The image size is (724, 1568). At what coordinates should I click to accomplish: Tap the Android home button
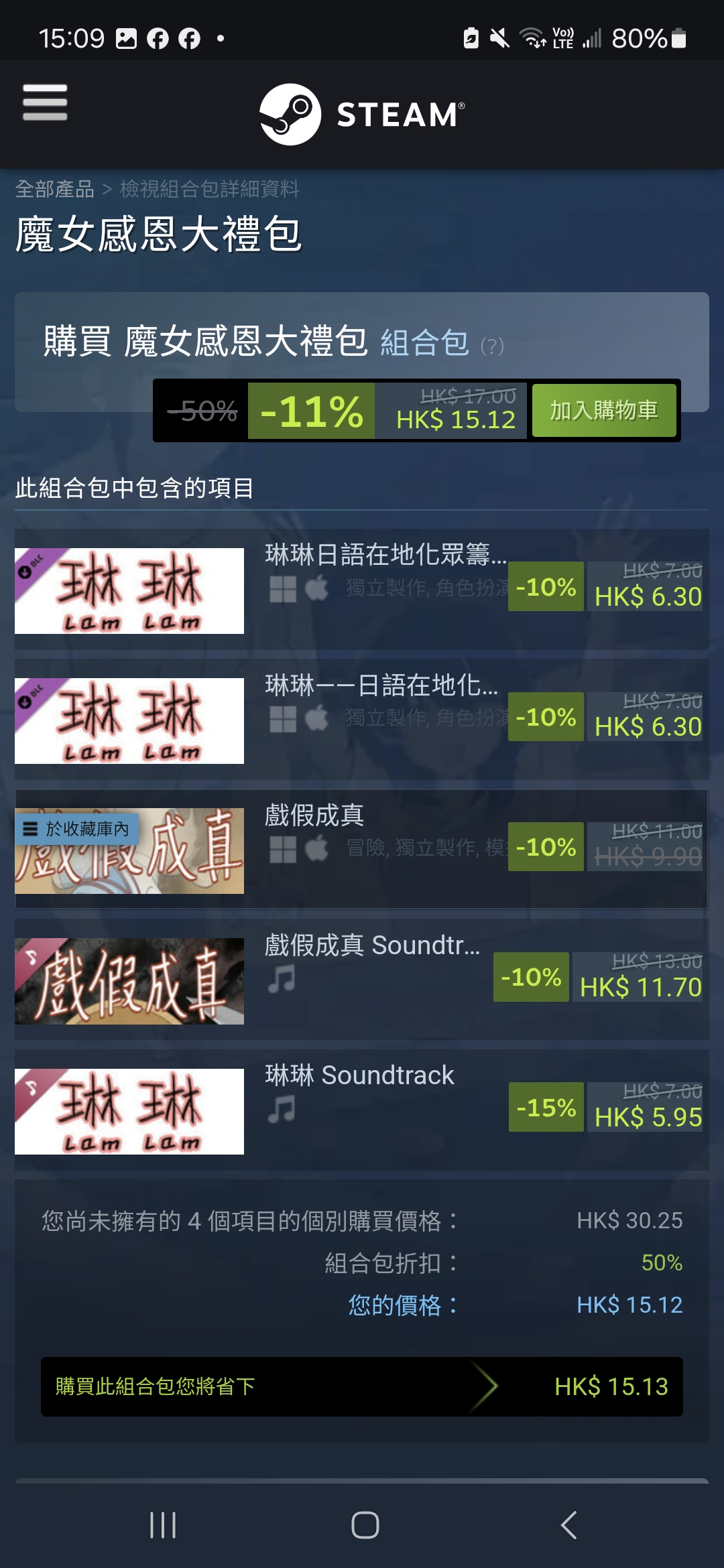click(x=365, y=1525)
